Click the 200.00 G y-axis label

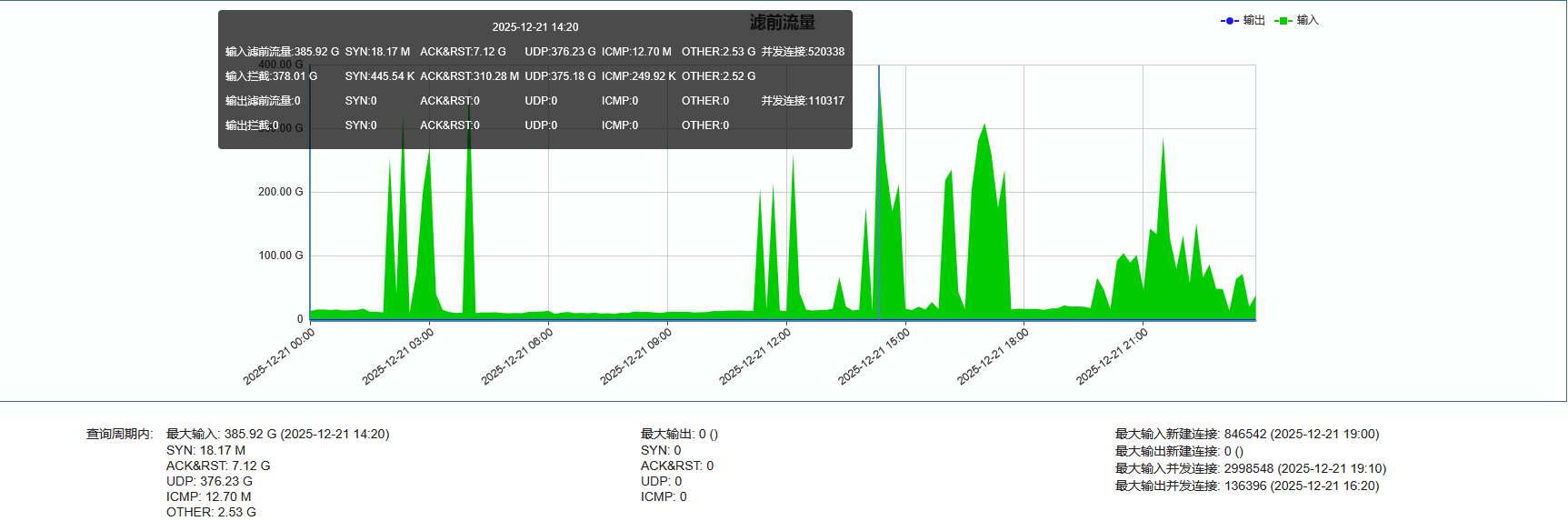point(280,192)
